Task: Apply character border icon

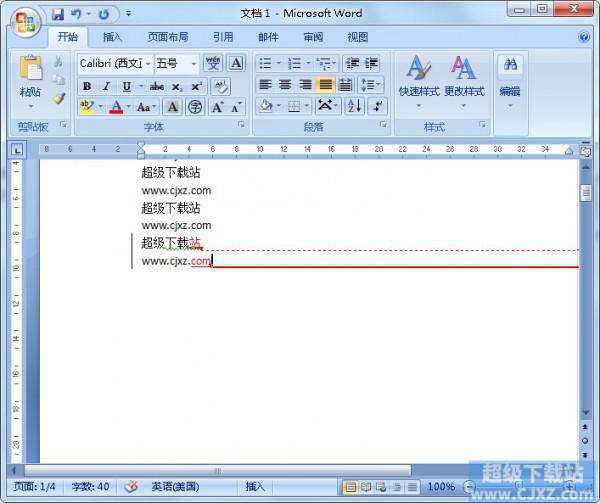Action: (236, 63)
